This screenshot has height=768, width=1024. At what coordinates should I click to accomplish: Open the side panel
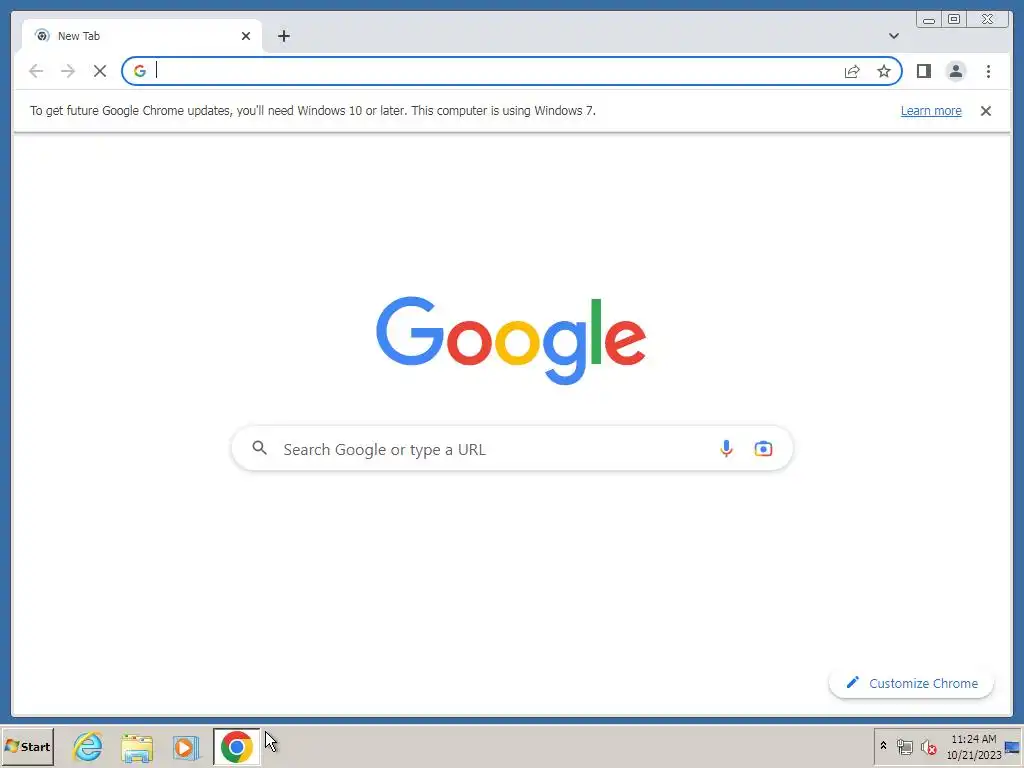coord(923,71)
